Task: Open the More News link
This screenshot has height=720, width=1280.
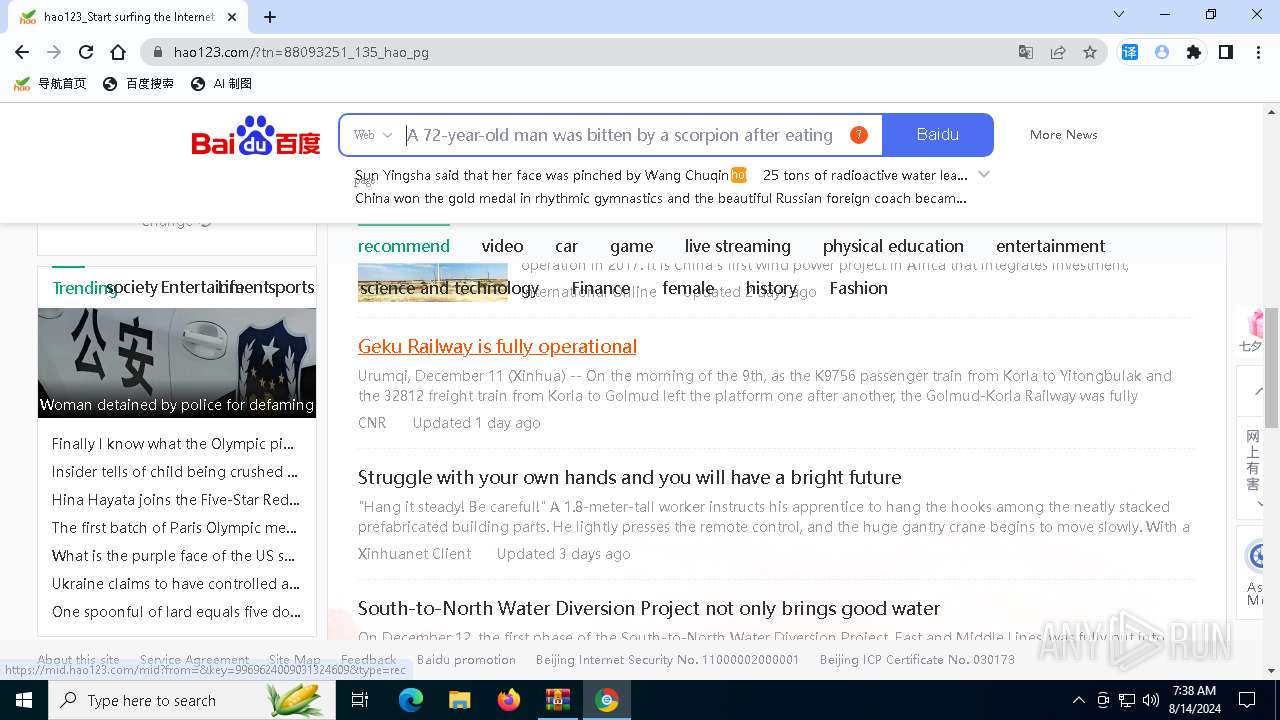Action: click(1064, 135)
